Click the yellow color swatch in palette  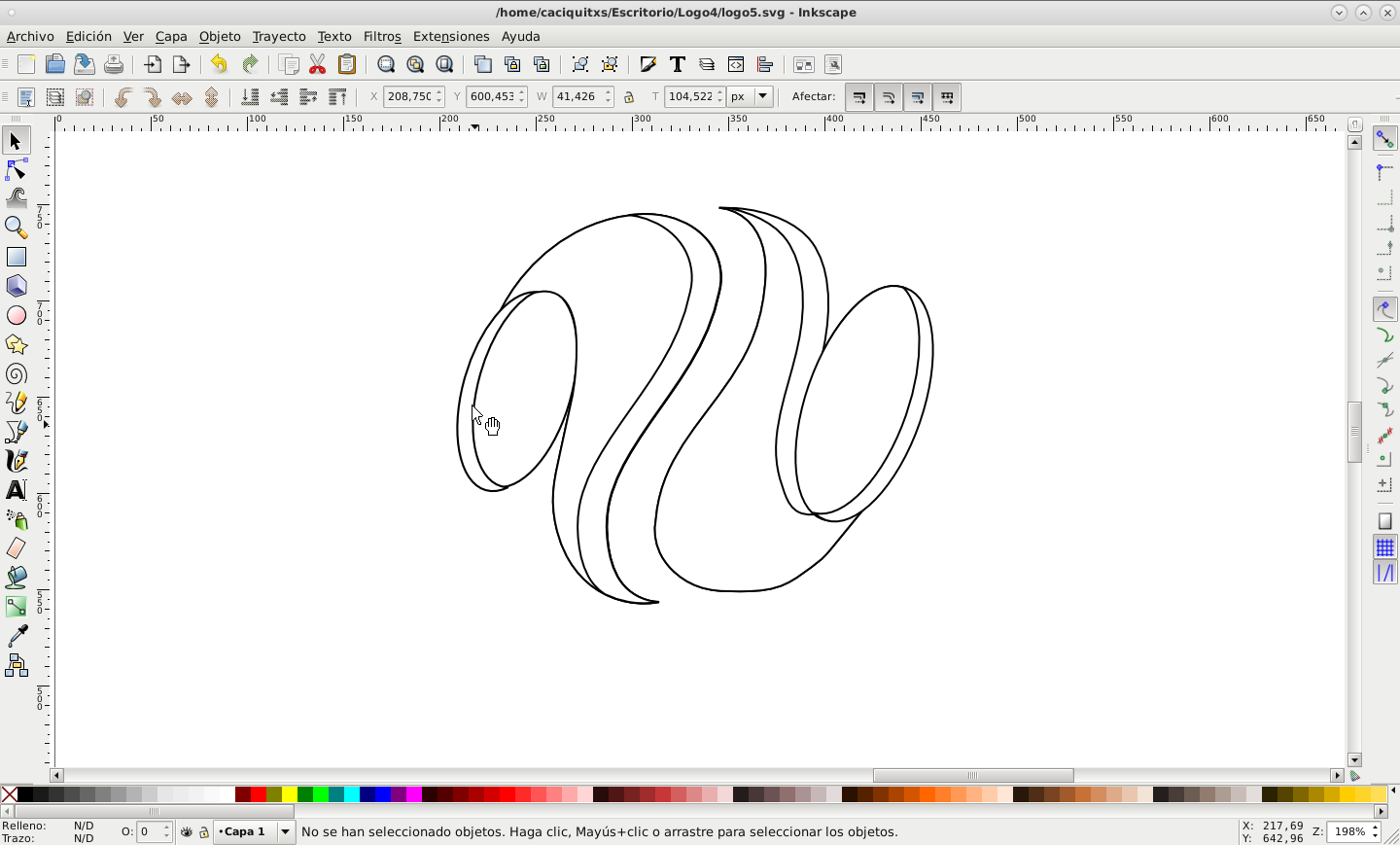click(290, 795)
